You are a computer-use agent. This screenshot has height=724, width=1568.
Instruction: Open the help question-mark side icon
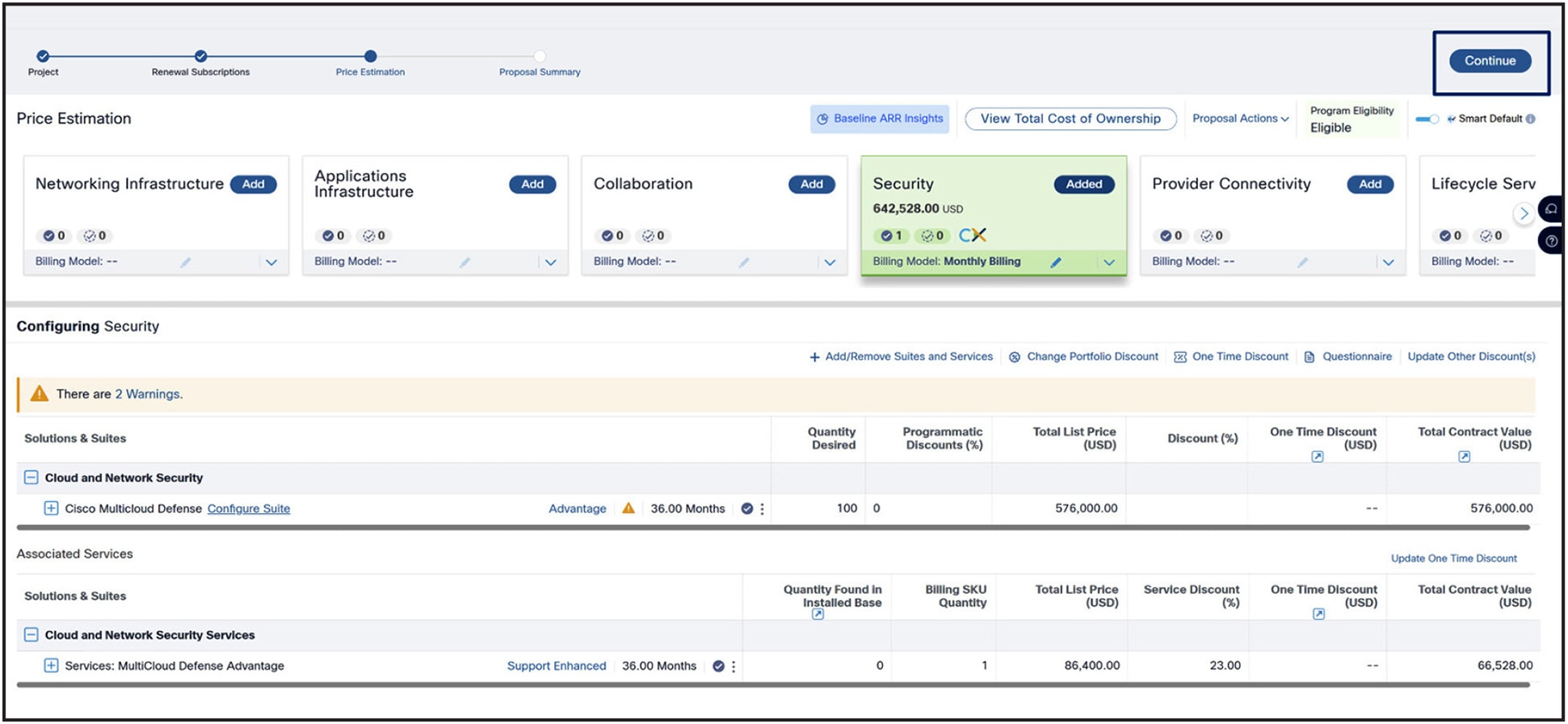pyautogui.click(x=1551, y=241)
